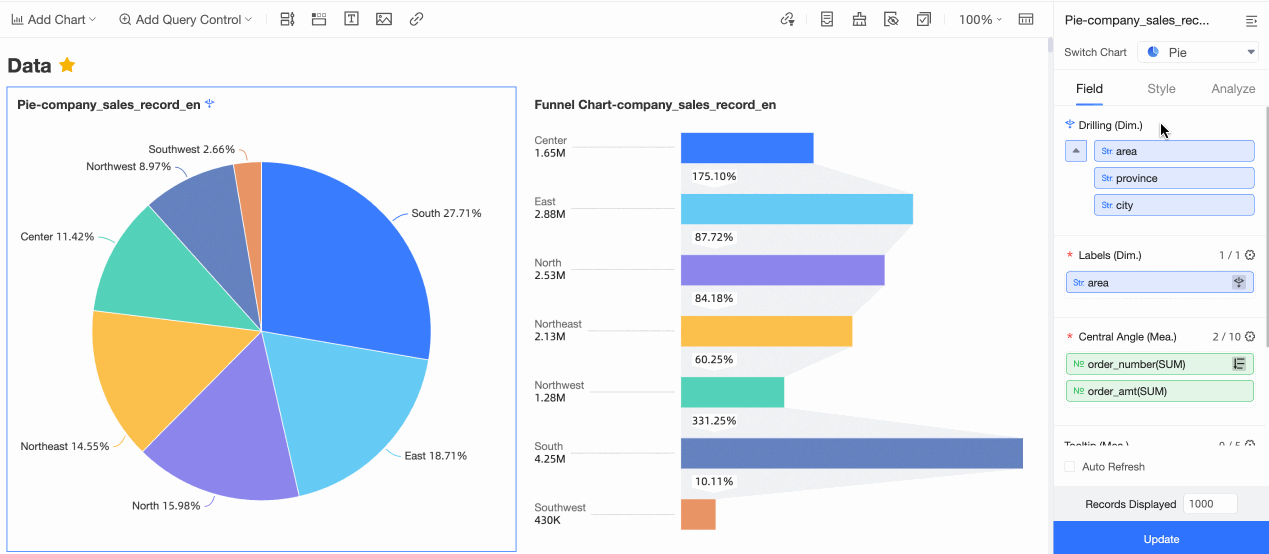Image resolution: width=1269 pixels, height=554 pixels.
Task: Click drill icon beside pie chart title
Action: (x=210, y=104)
